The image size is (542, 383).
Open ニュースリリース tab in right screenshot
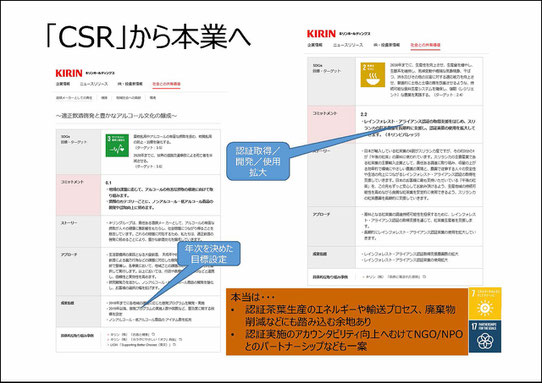point(348,45)
